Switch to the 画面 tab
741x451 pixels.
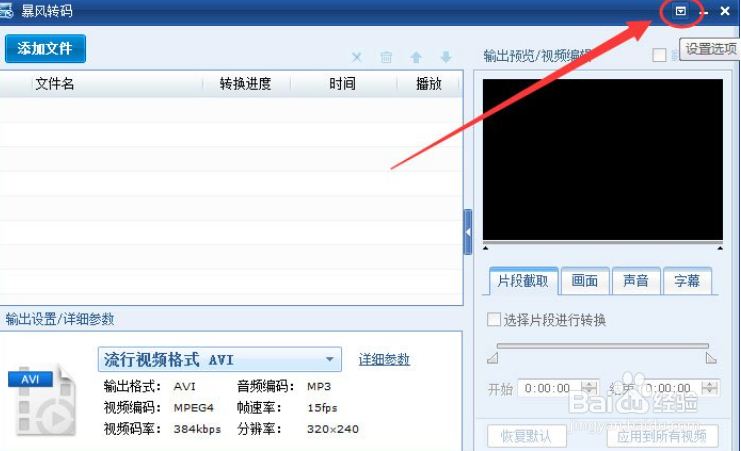[585, 281]
